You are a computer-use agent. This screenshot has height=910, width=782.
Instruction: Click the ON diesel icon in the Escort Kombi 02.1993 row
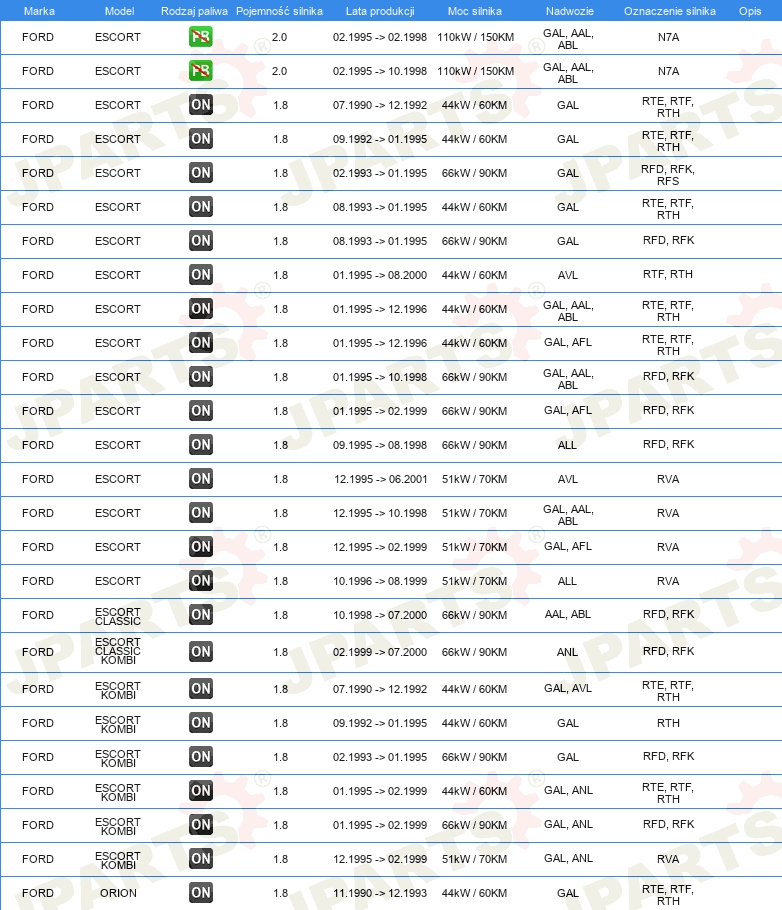[x=201, y=757]
